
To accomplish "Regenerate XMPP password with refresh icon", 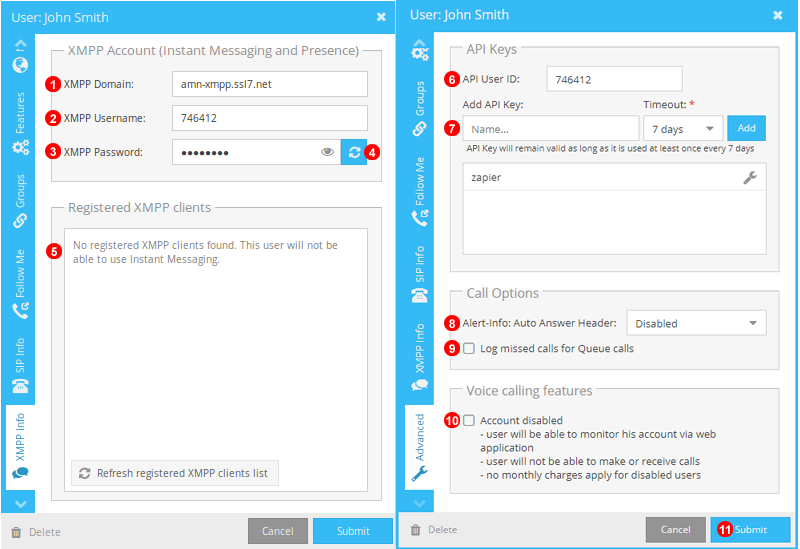I will (354, 152).
